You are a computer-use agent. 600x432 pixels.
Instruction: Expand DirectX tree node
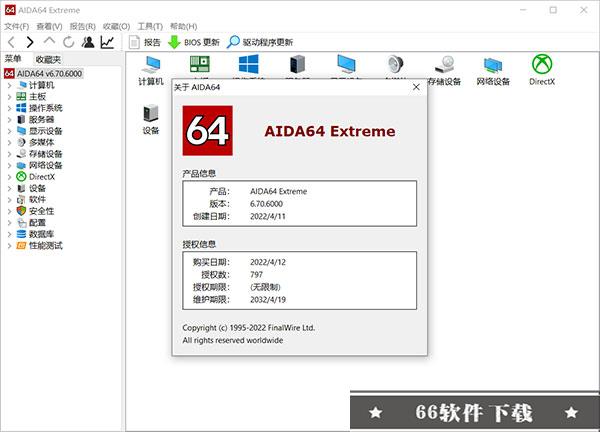10,177
